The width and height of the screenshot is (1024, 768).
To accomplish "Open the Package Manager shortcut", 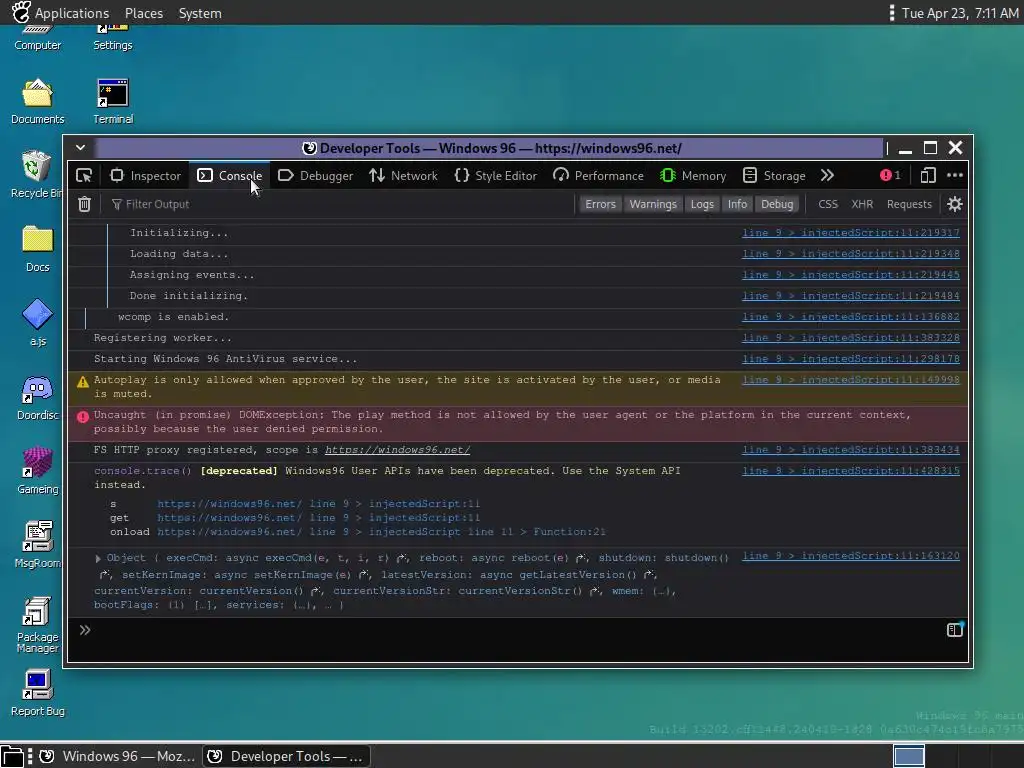I will 37,624.
